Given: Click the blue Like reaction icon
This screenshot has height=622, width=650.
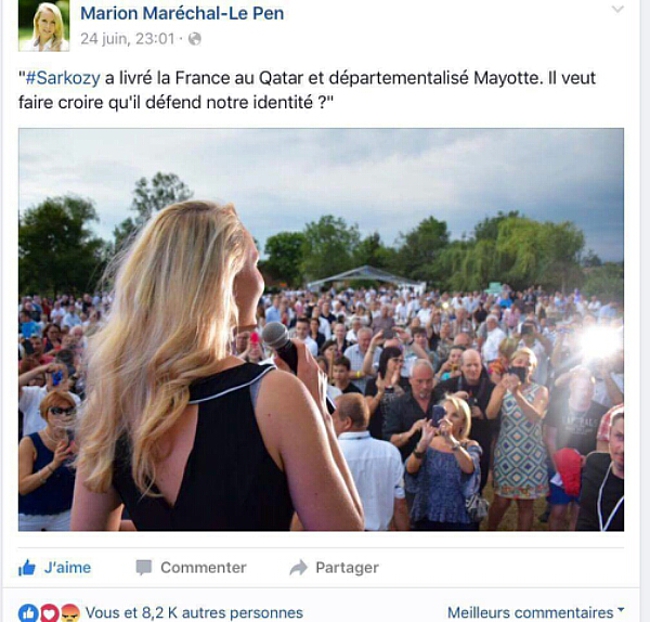Looking at the screenshot, I should click(x=28, y=613).
